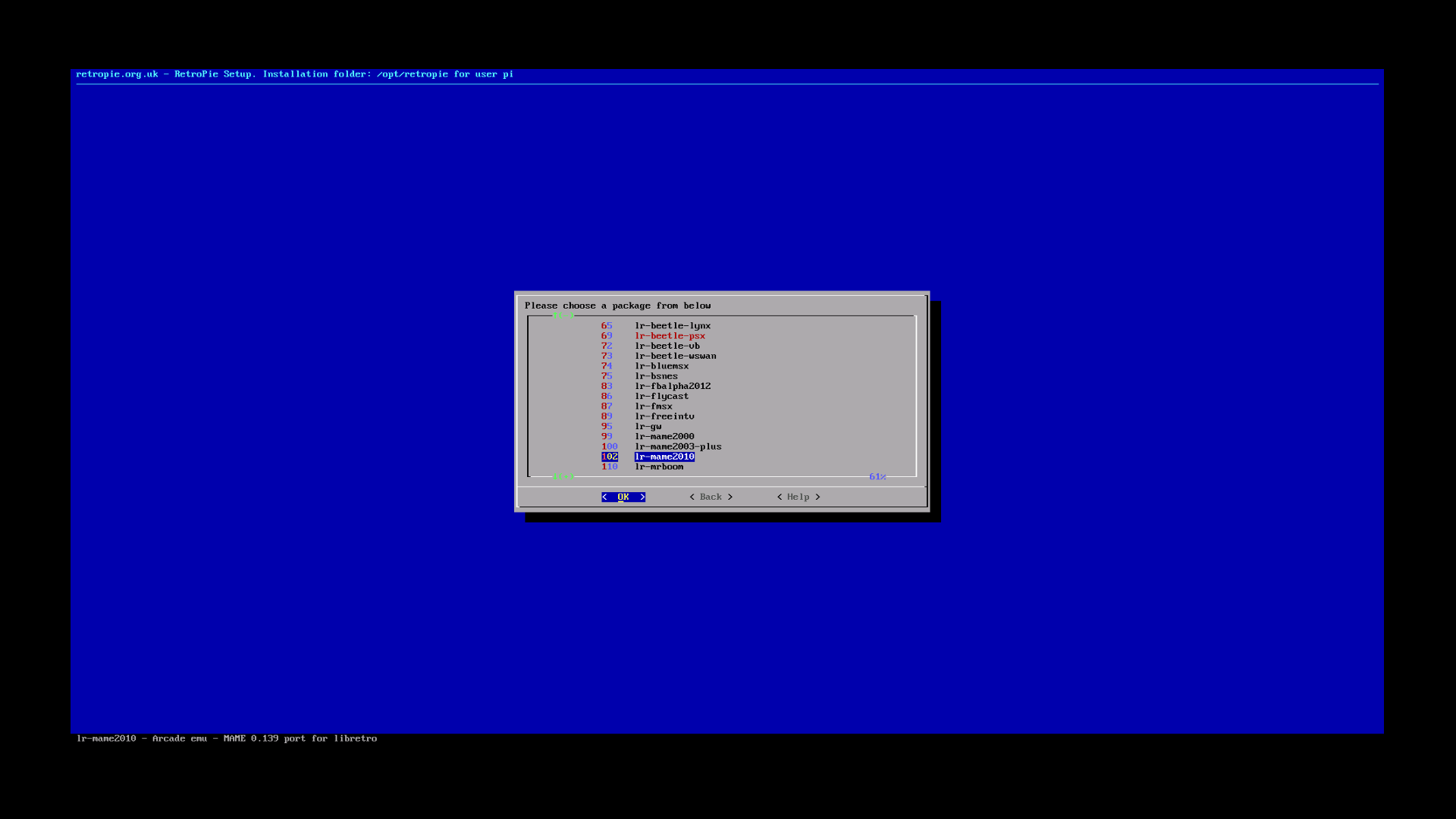Select lr-mrboom package
The image size is (1456, 819).
[659, 466]
